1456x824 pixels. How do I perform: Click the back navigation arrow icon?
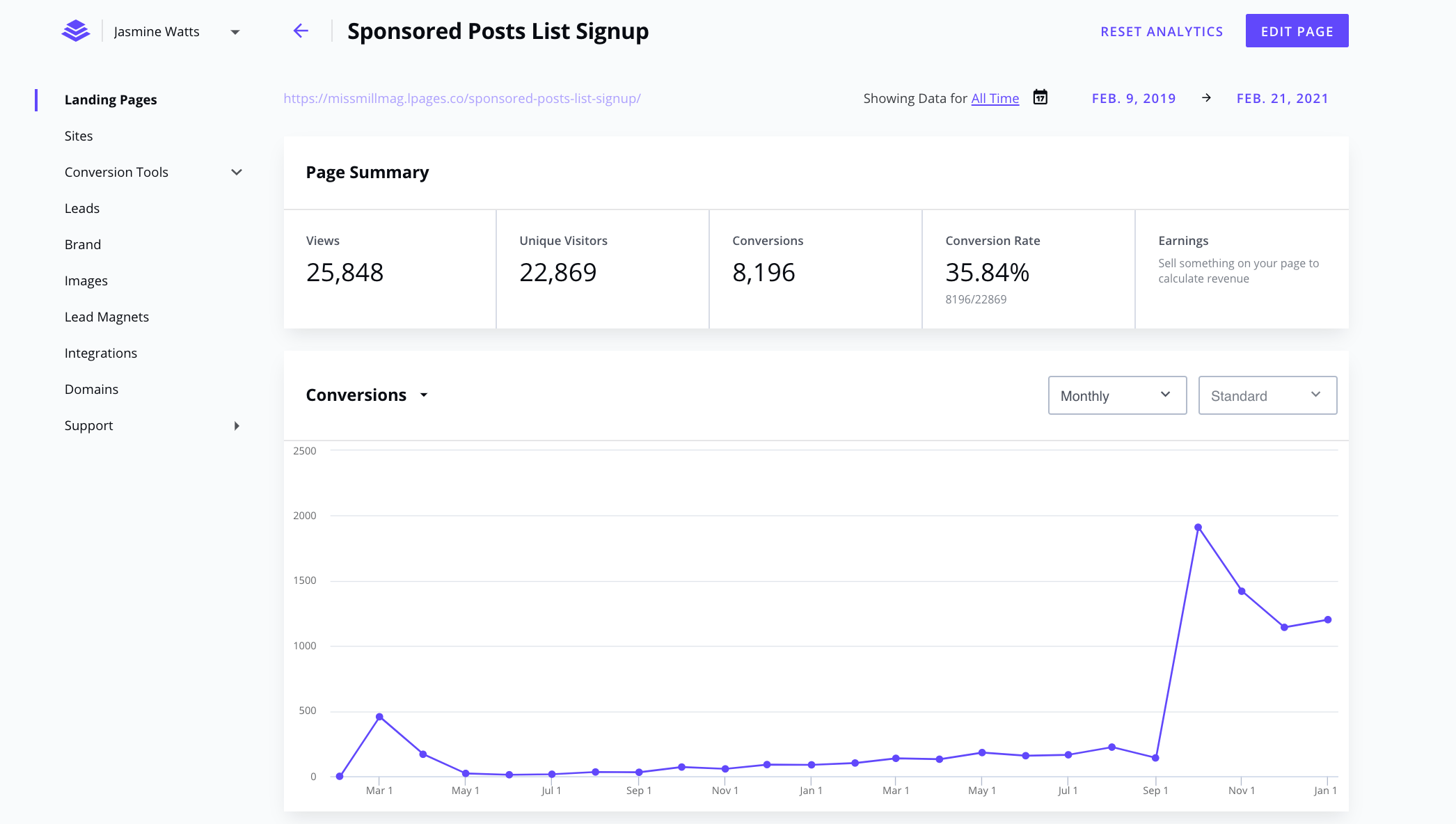click(300, 30)
